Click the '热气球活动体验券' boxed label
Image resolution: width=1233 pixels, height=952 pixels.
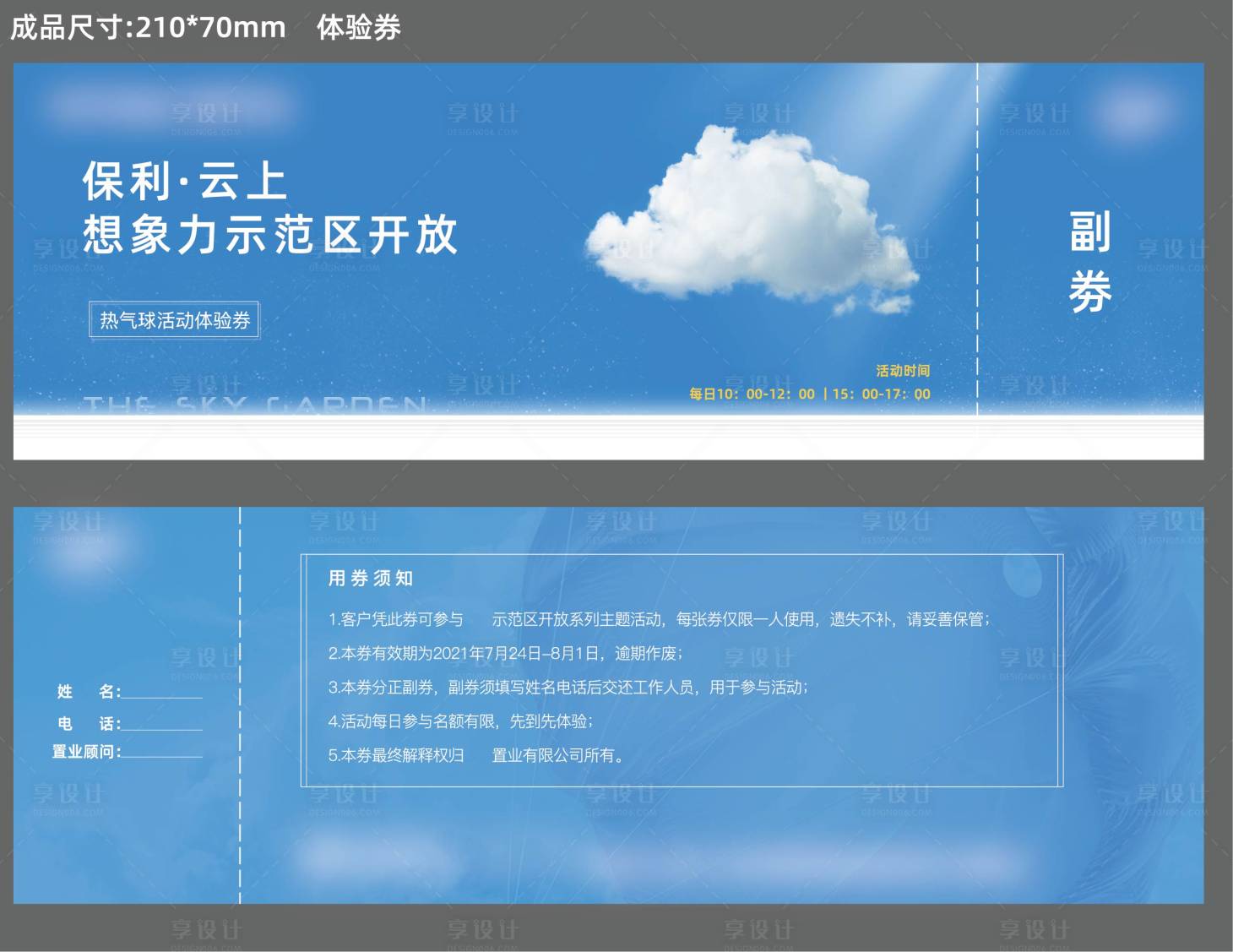click(175, 321)
